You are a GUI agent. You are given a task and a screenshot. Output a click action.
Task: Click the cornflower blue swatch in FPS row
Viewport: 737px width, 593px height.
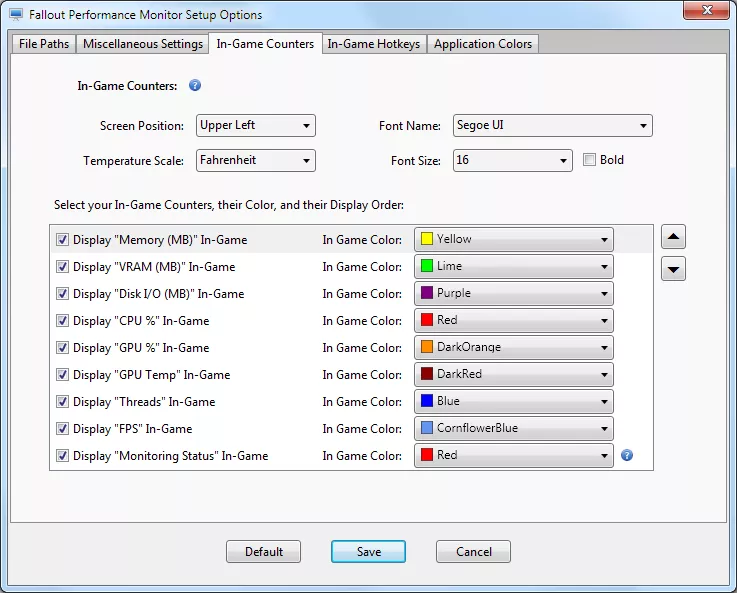[x=426, y=428]
